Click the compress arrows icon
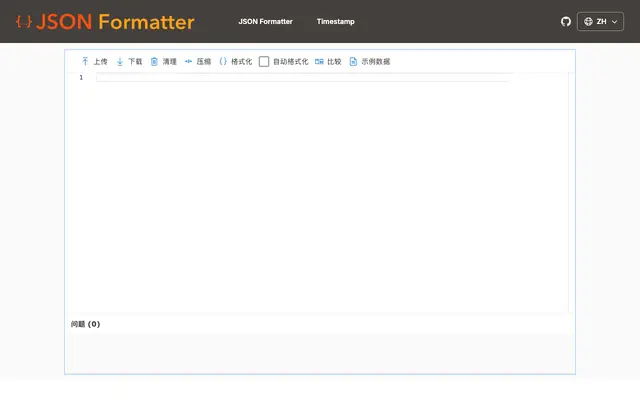This screenshot has width=640, height=400. pos(188,62)
